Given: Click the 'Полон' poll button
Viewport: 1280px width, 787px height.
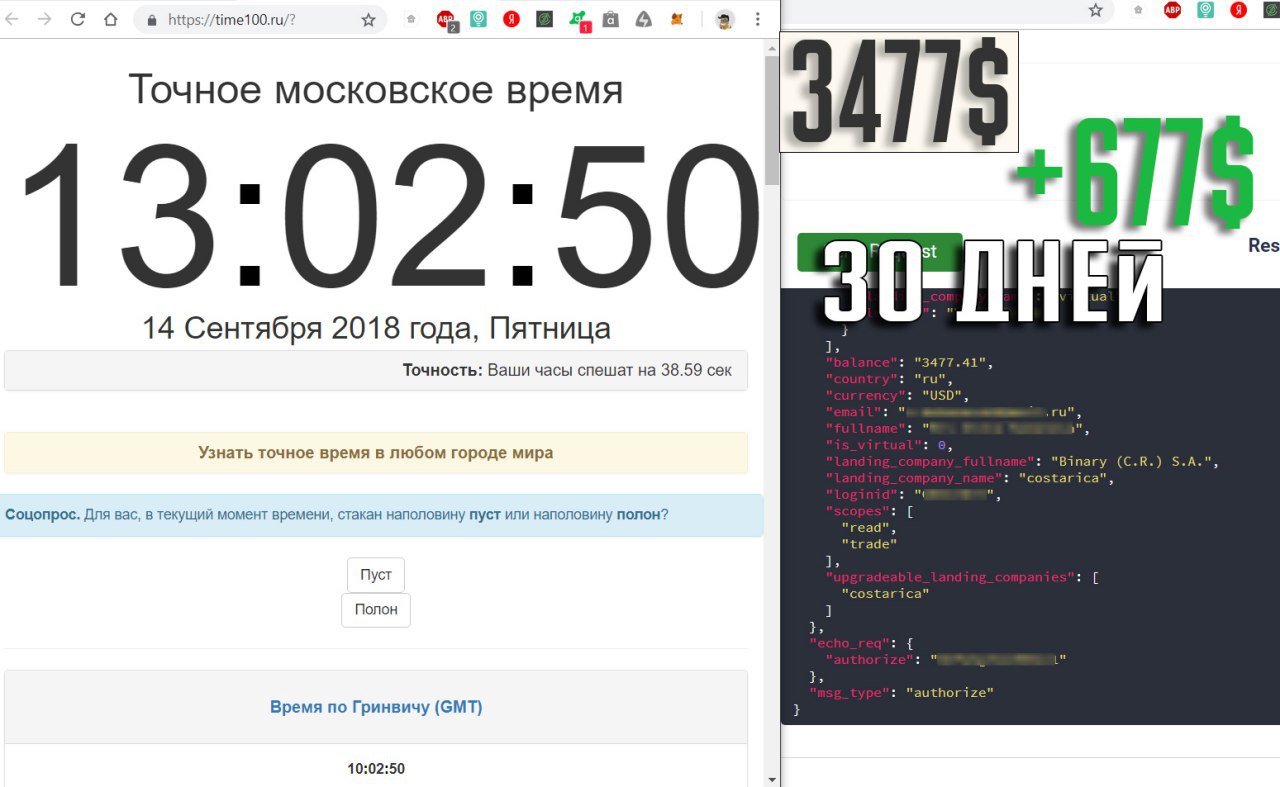Looking at the screenshot, I should pos(376,609).
